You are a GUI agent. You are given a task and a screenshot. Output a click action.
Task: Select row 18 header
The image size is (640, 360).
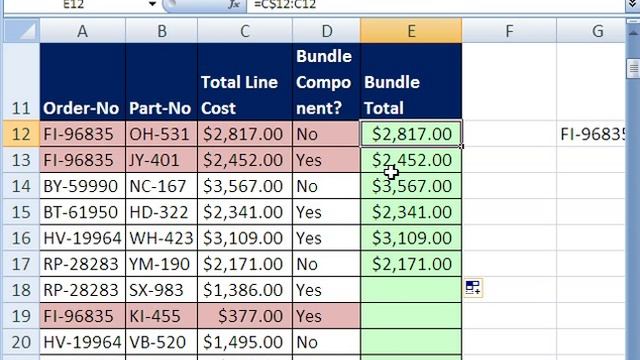22,290
